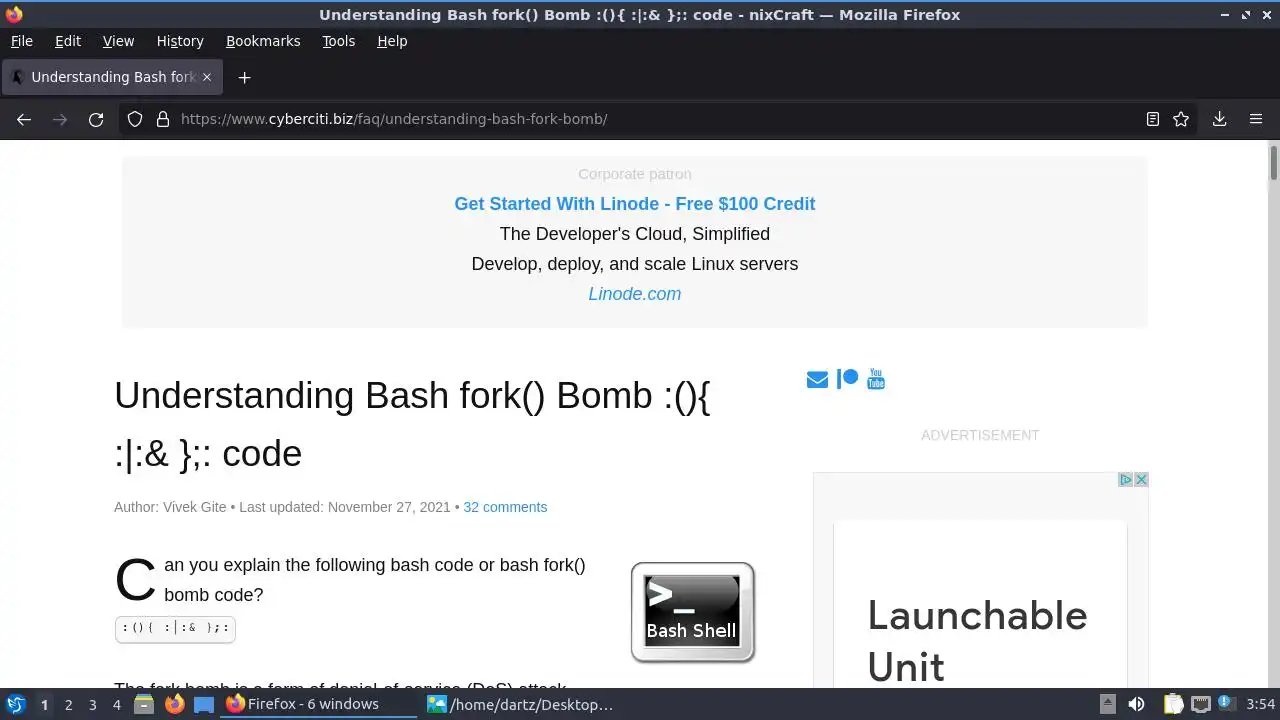This screenshot has width=1280, height=720.
Task: Open the taskbar application menu icon
Action: [16, 704]
